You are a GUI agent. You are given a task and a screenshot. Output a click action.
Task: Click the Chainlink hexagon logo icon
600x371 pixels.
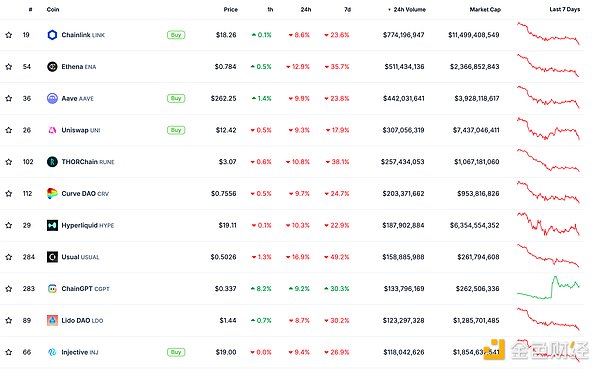click(x=52, y=35)
